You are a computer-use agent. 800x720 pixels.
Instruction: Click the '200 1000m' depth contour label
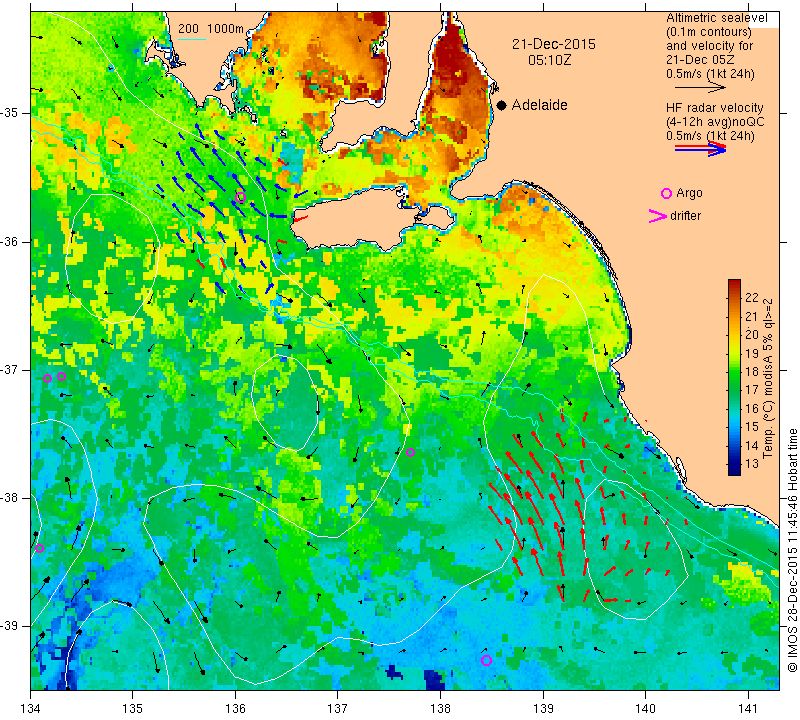click(211, 29)
